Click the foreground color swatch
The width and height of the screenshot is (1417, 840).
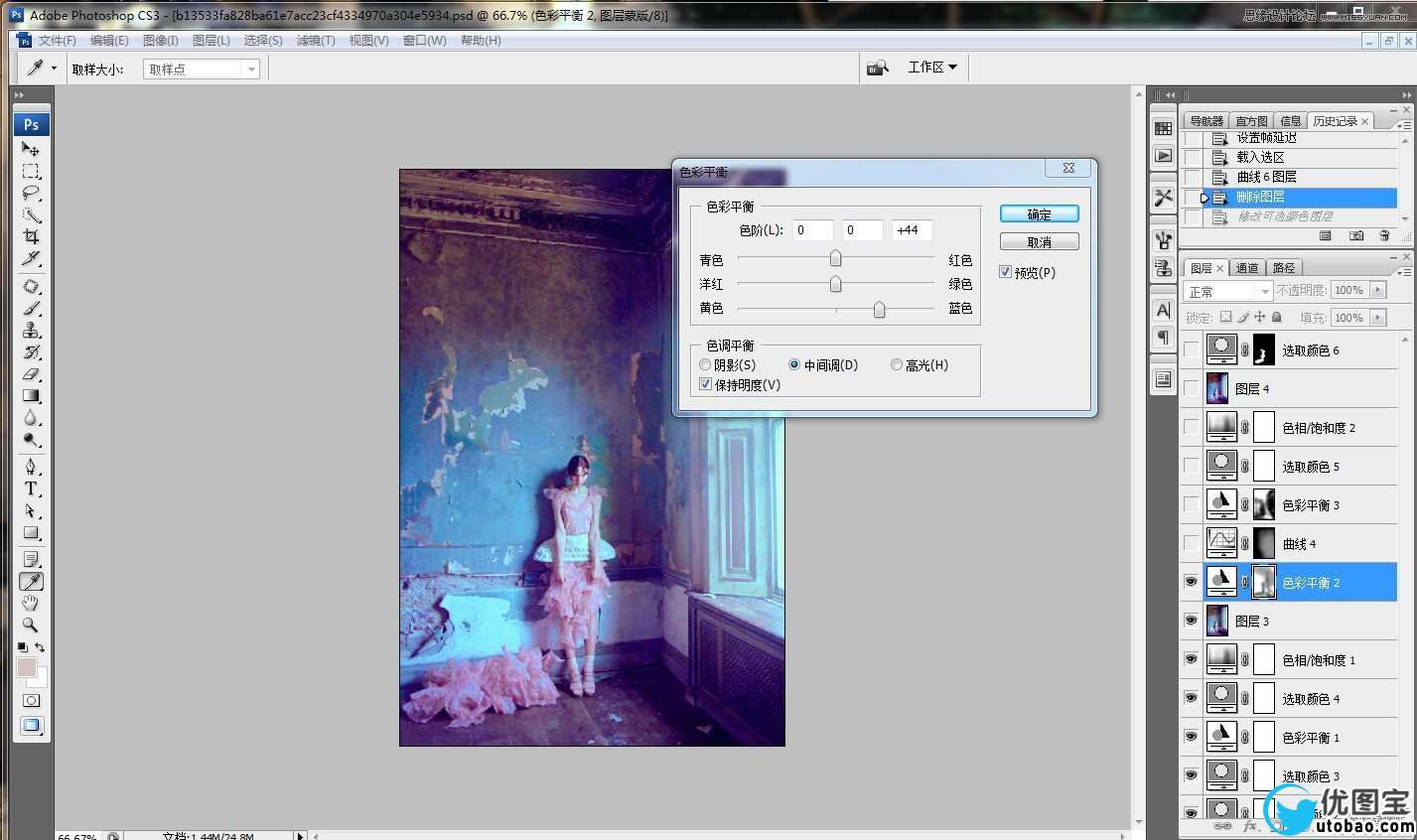coord(27,667)
